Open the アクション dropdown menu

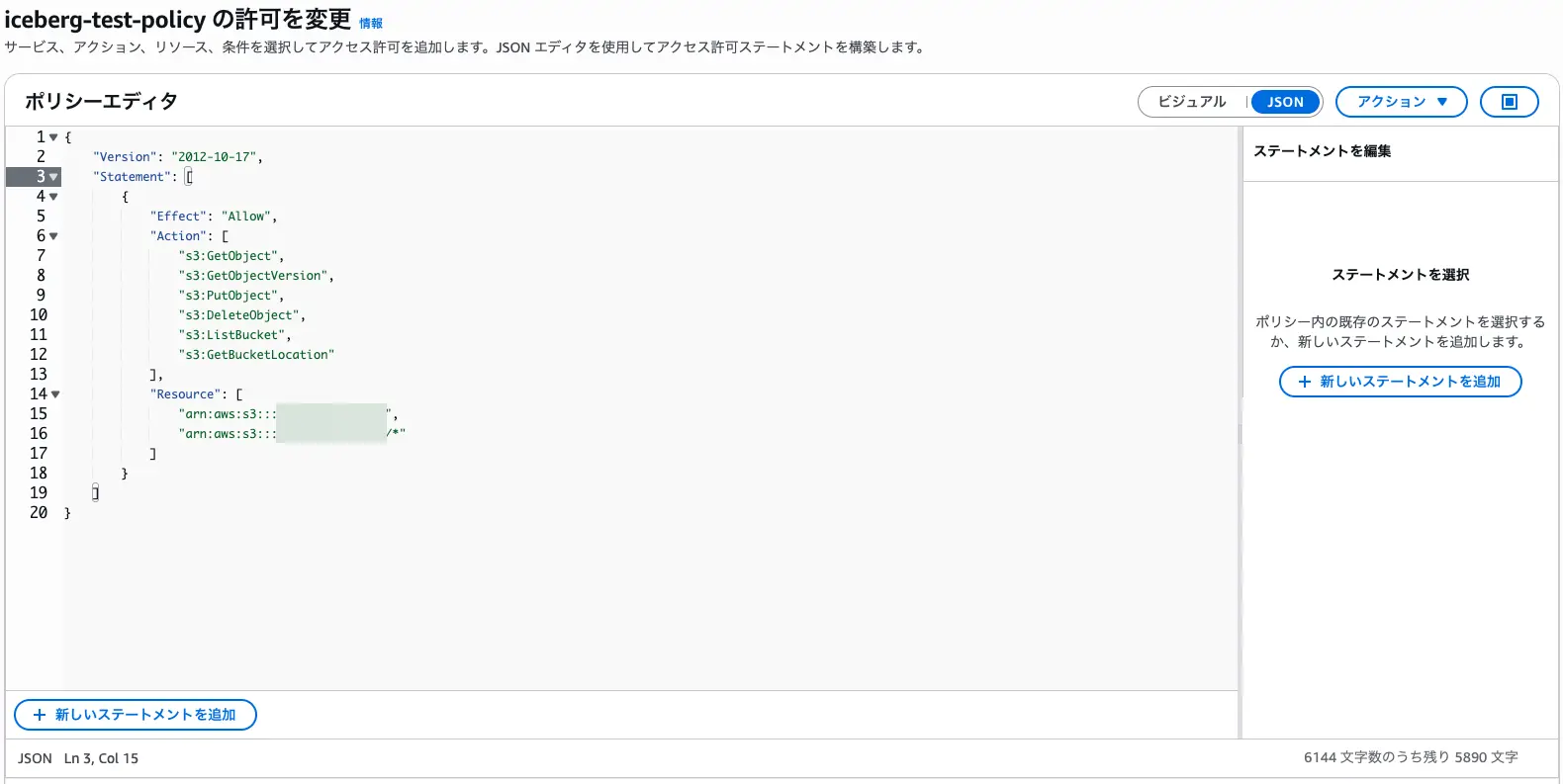point(1401,101)
